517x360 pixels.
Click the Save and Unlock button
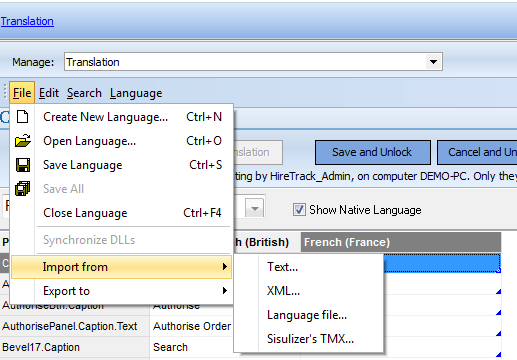373,152
